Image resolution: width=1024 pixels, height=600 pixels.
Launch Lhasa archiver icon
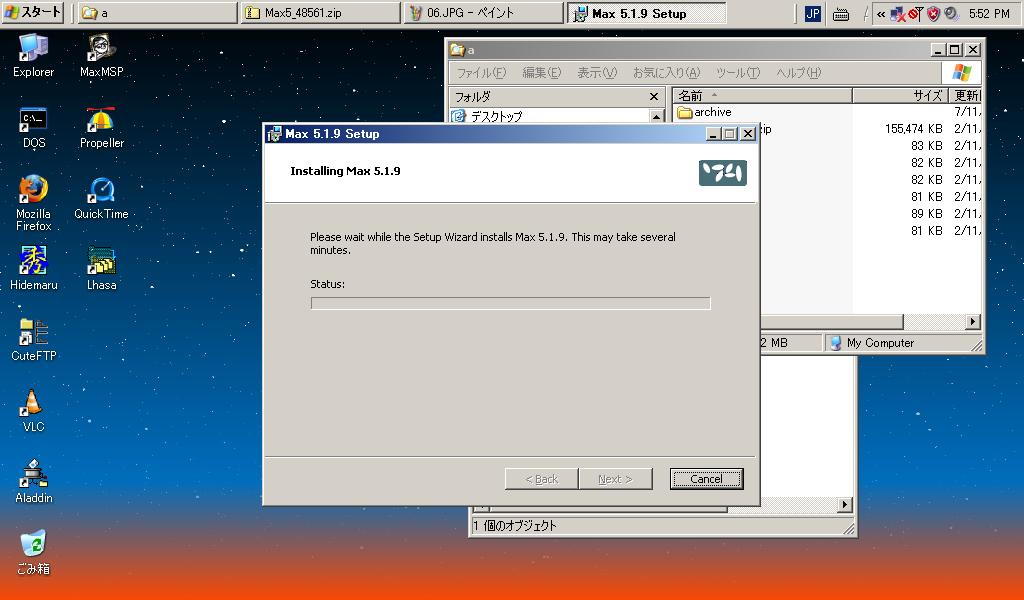(x=101, y=268)
